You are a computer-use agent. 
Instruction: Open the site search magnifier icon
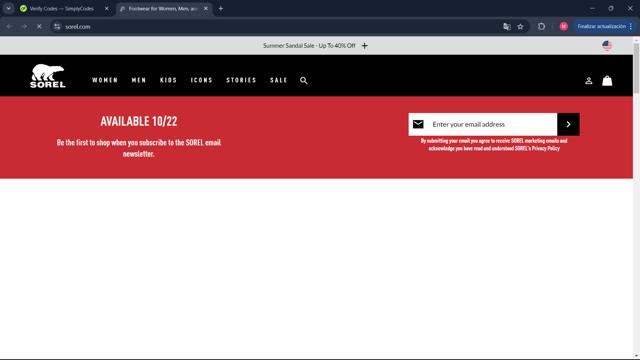[304, 80]
